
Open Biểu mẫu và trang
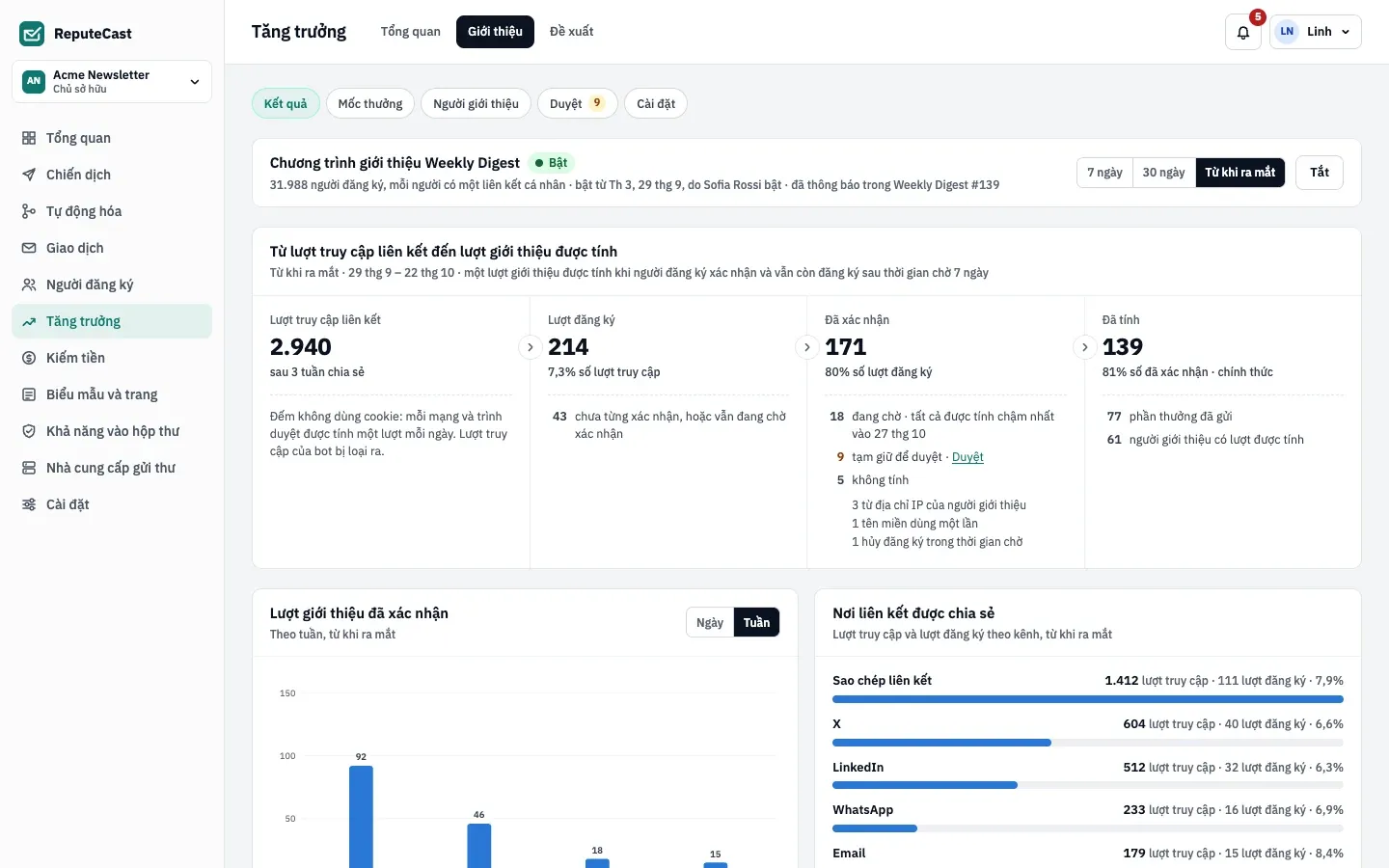112,394
